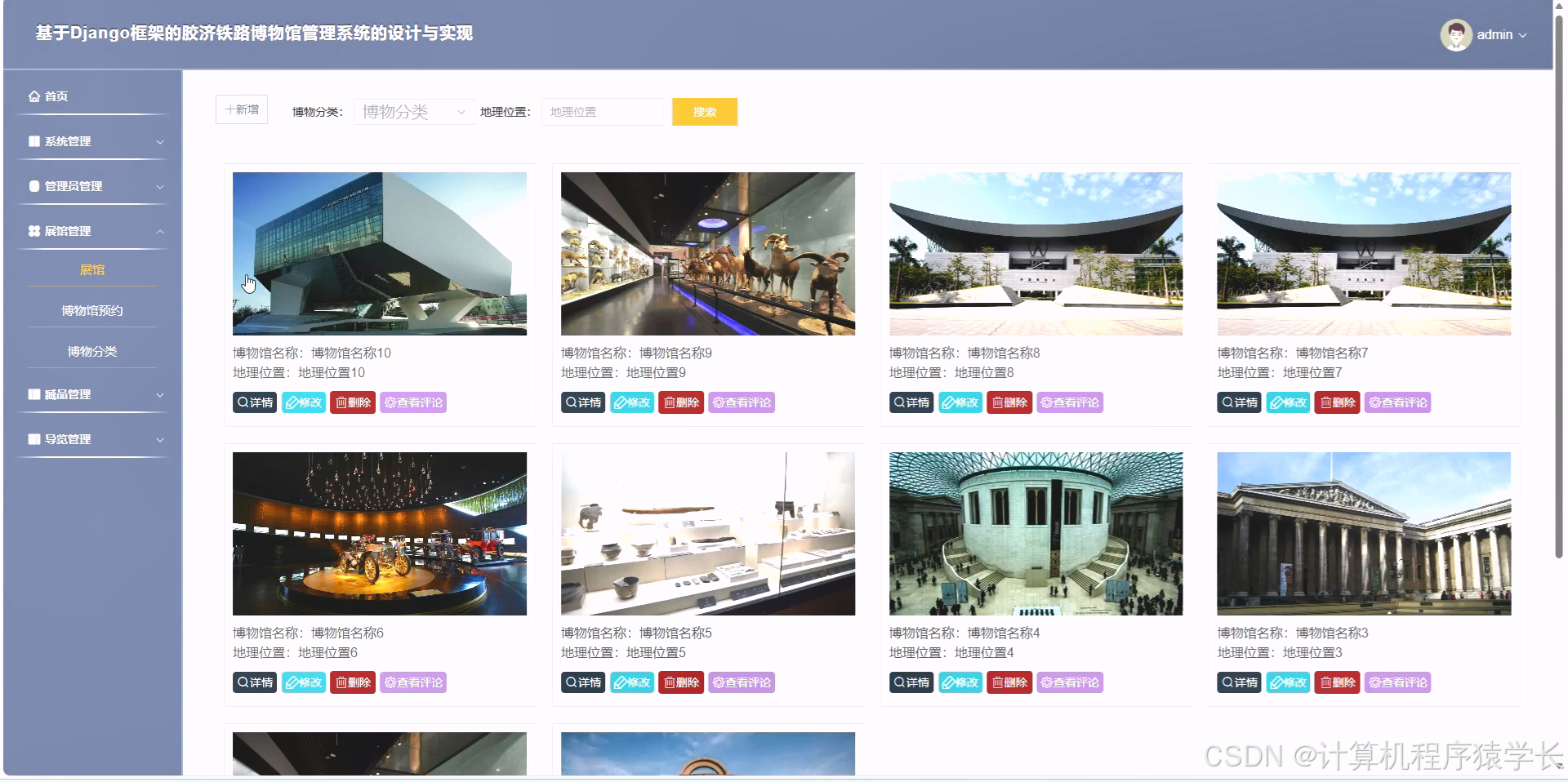Collapse the 展馆管理 menu
The width and height of the screenshot is (1568, 782).
point(93,231)
